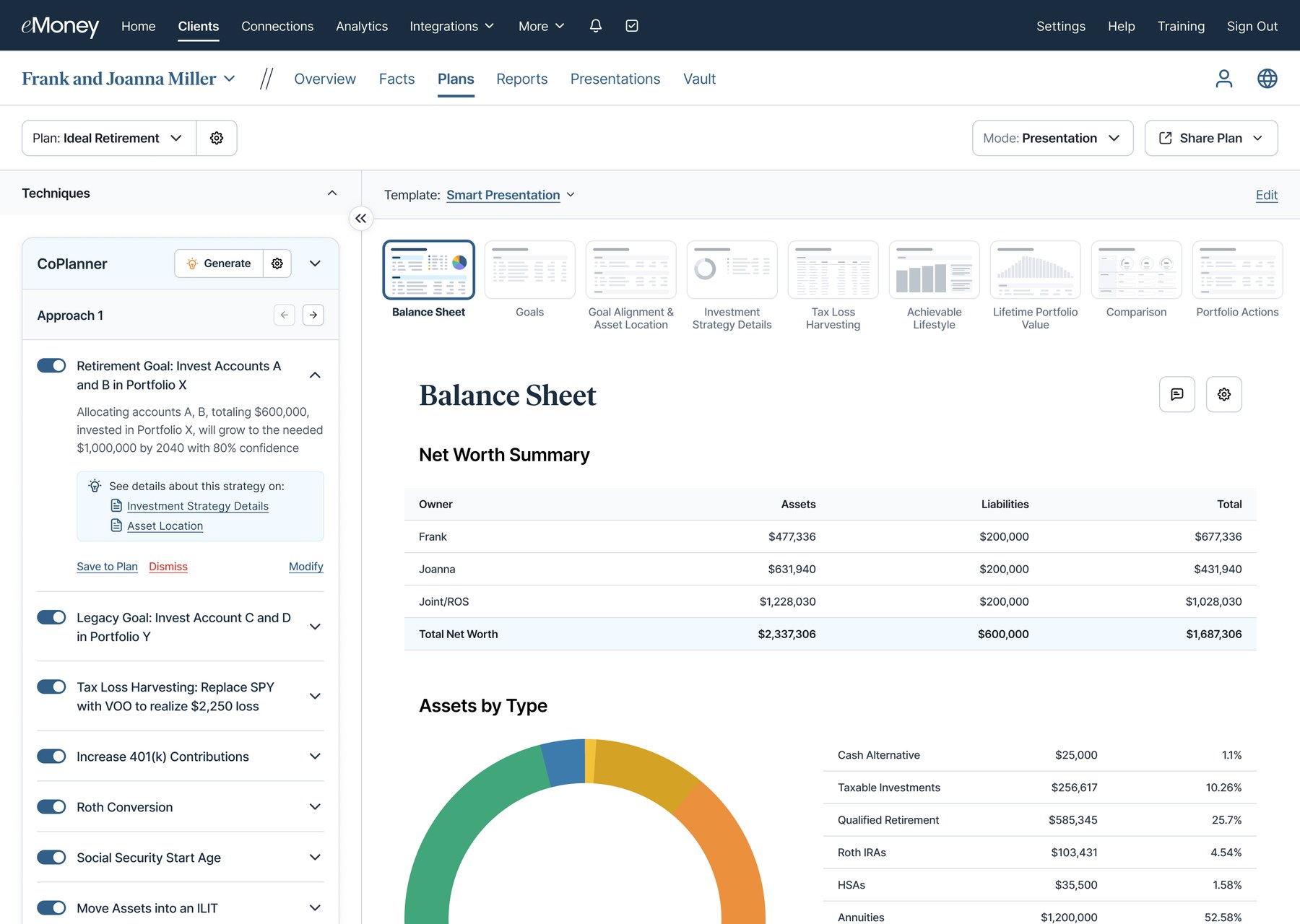Select the Comparison slide thumbnail

point(1137,270)
